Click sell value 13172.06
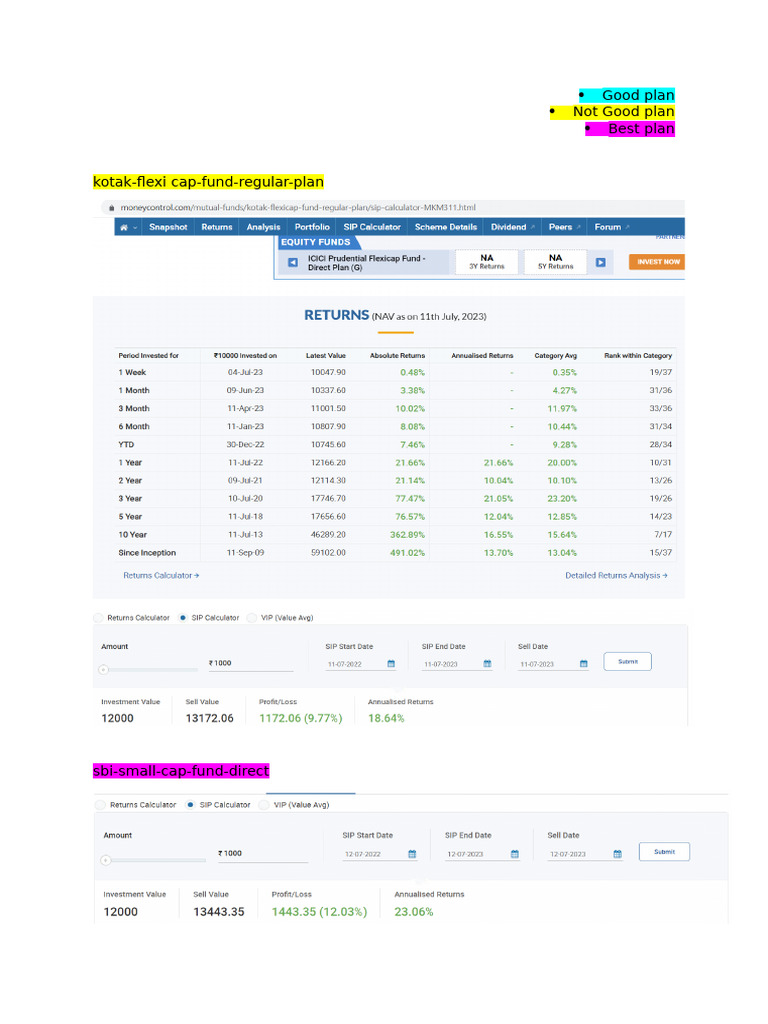The image size is (768, 1024). click(210, 718)
